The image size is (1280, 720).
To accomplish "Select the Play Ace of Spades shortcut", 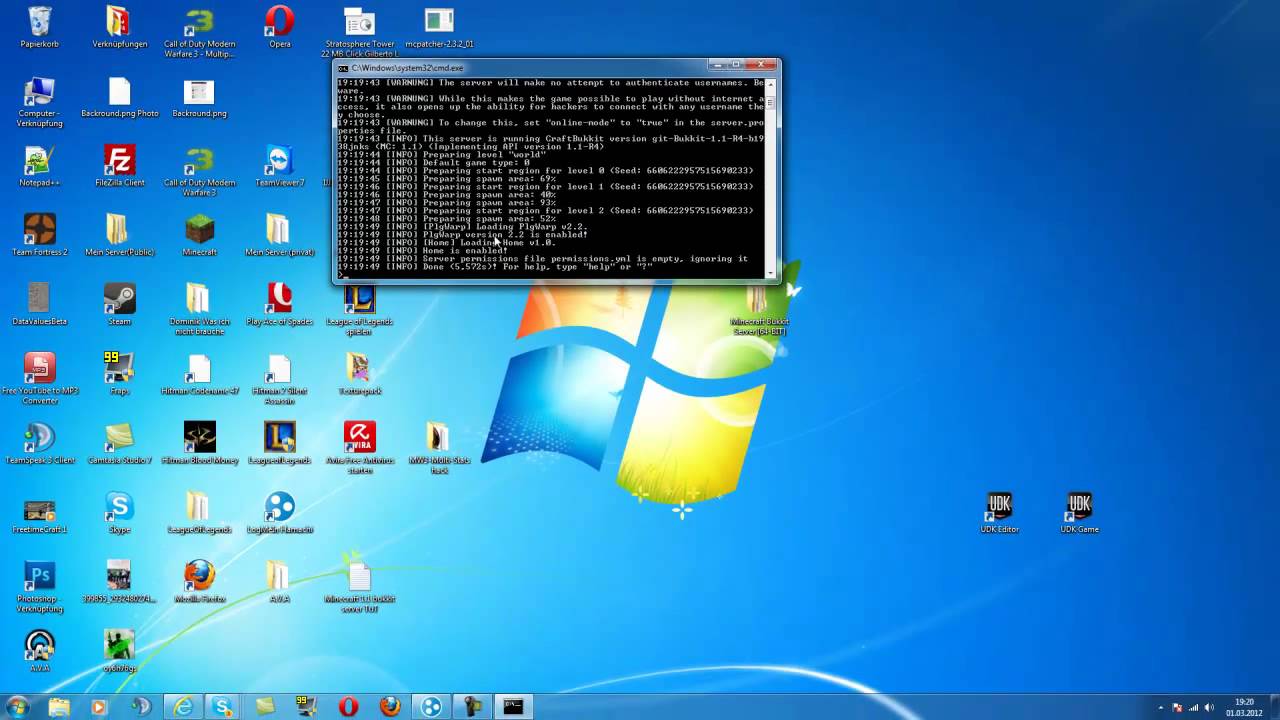I will coord(280,305).
